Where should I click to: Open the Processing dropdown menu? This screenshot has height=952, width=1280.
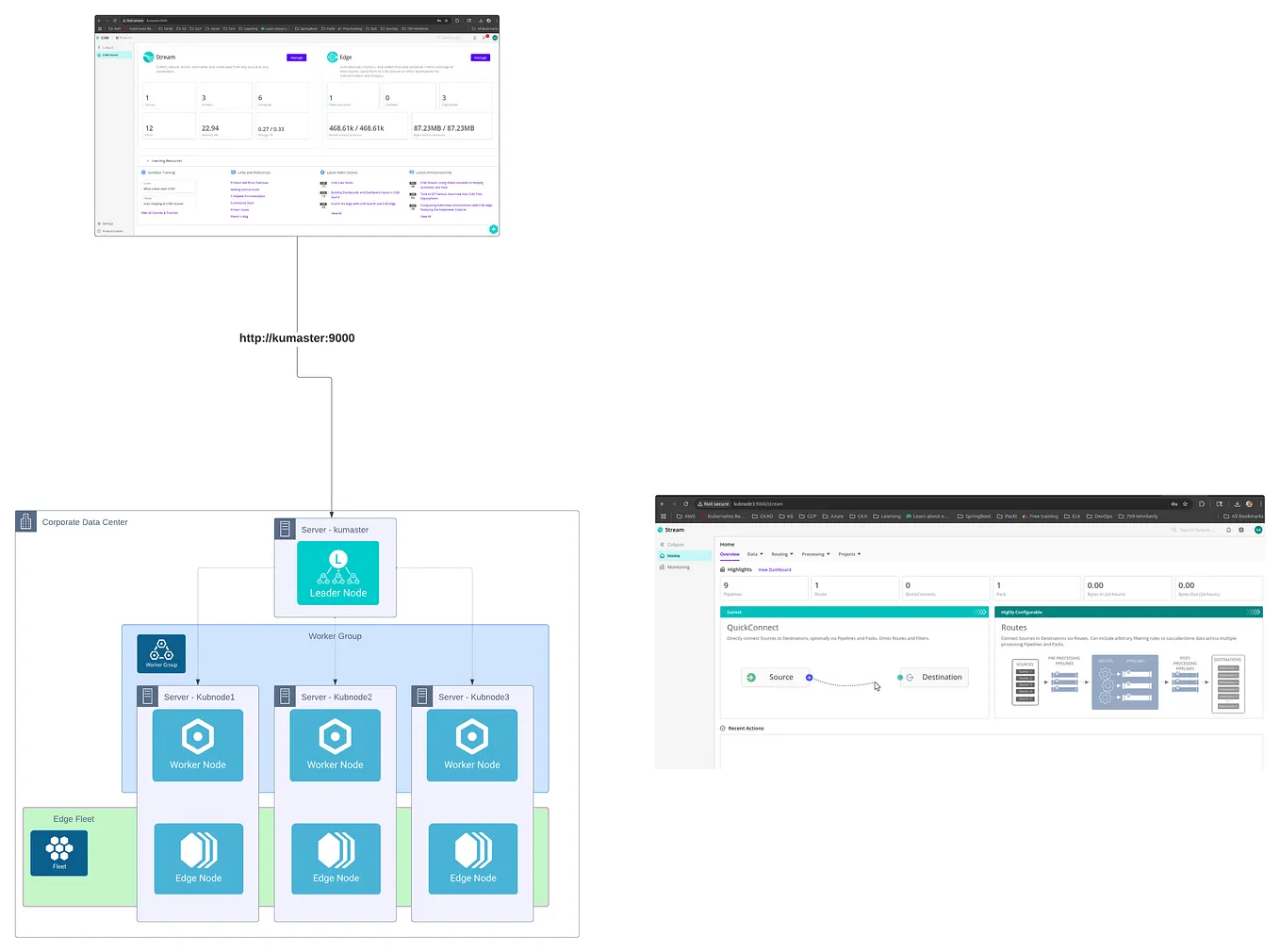[814, 554]
